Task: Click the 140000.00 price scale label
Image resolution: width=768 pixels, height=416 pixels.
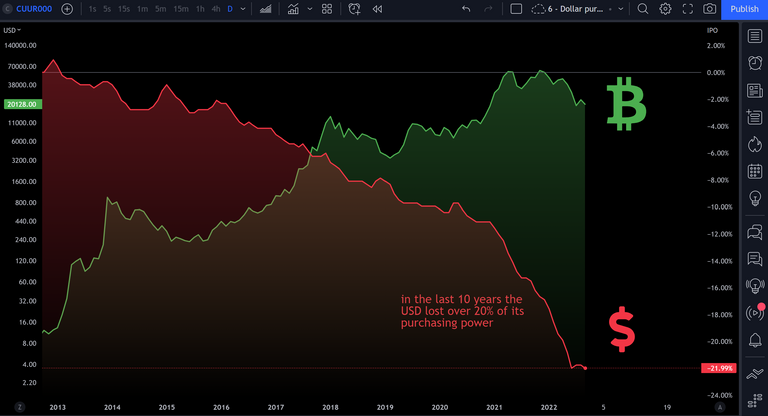Action: 20,46
